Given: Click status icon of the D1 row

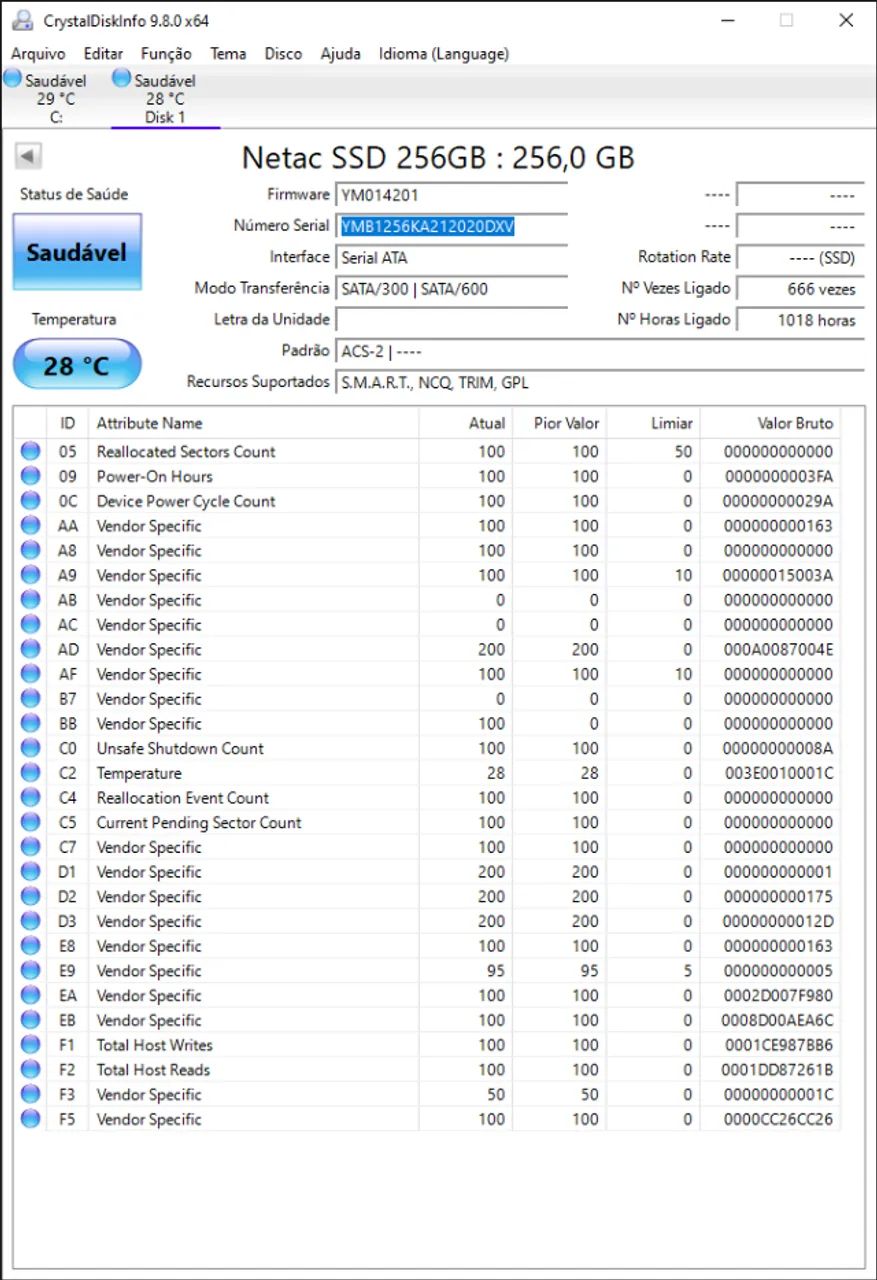Looking at the screenshot, I should [31, 872].
